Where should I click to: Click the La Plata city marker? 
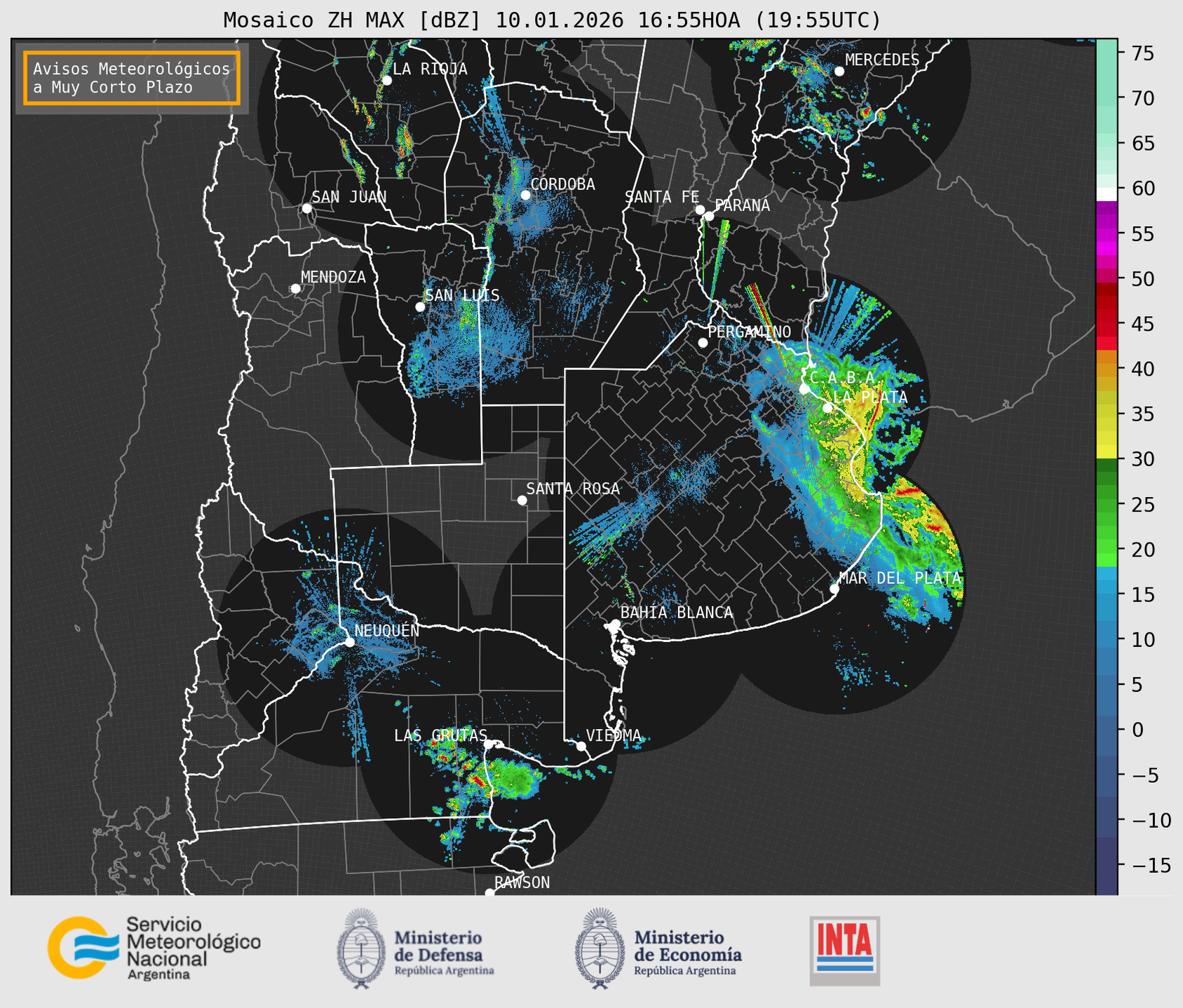tap(827, 408)
